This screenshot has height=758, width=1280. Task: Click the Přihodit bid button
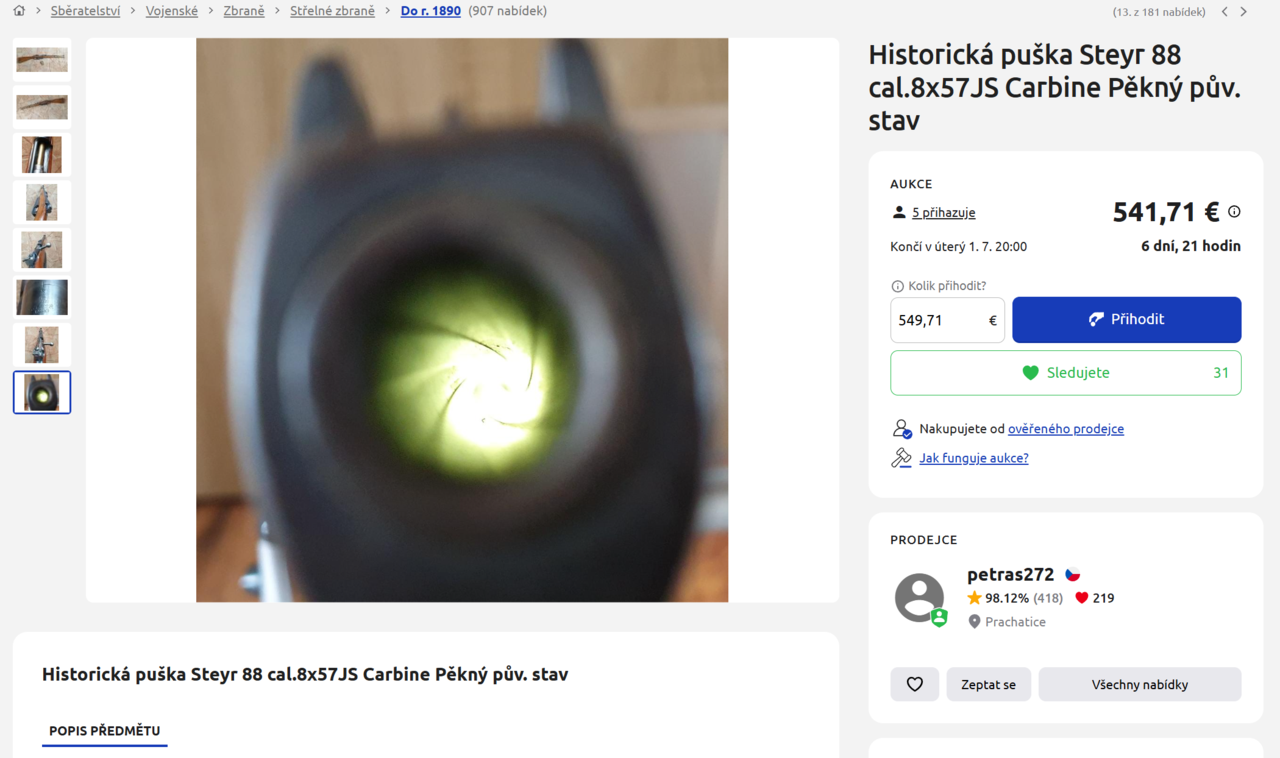[1126, 320]
